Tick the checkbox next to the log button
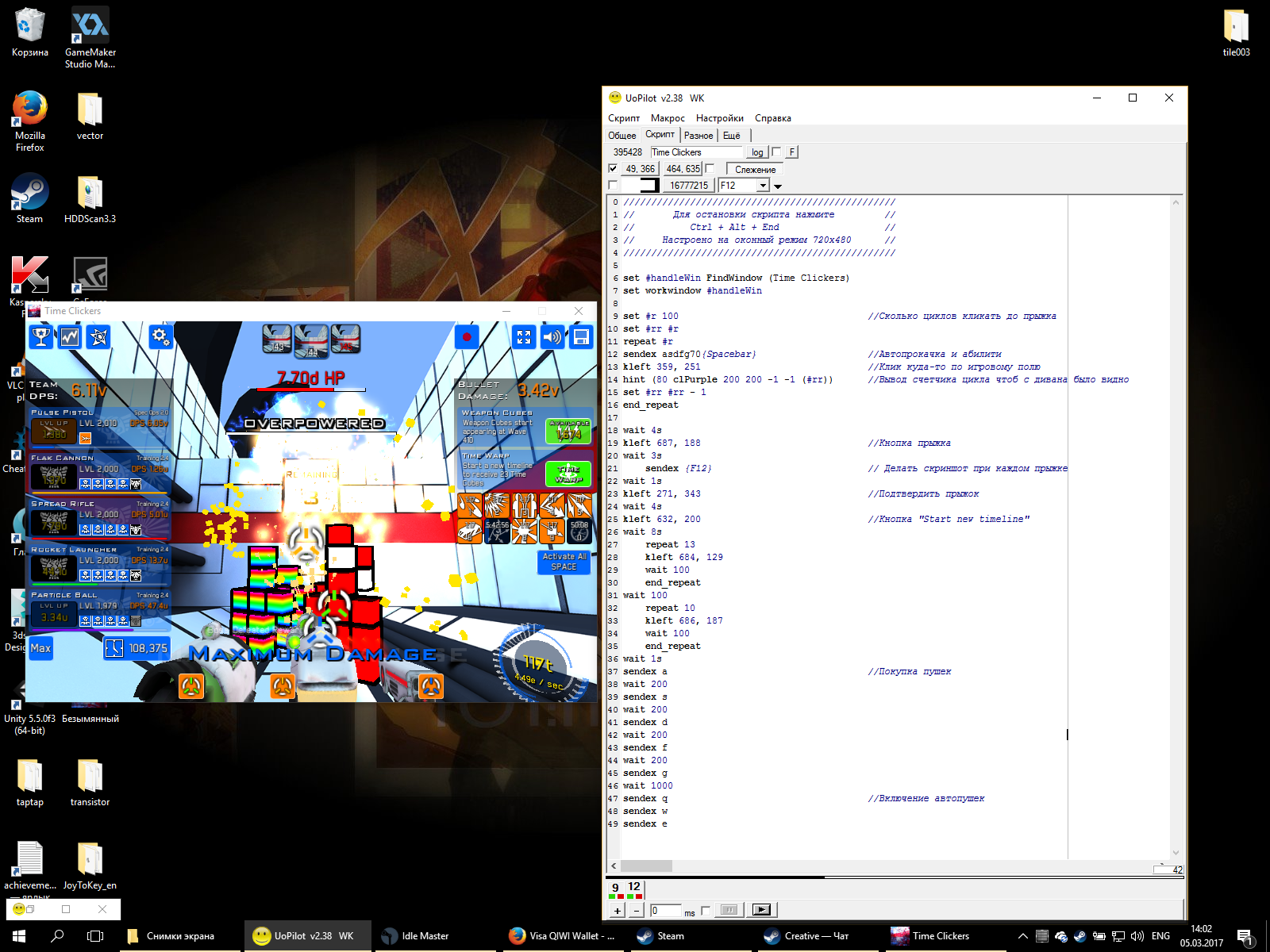The width and height of the screenshot is (1270, 952). pyautogui.click(x=776, y=152)
